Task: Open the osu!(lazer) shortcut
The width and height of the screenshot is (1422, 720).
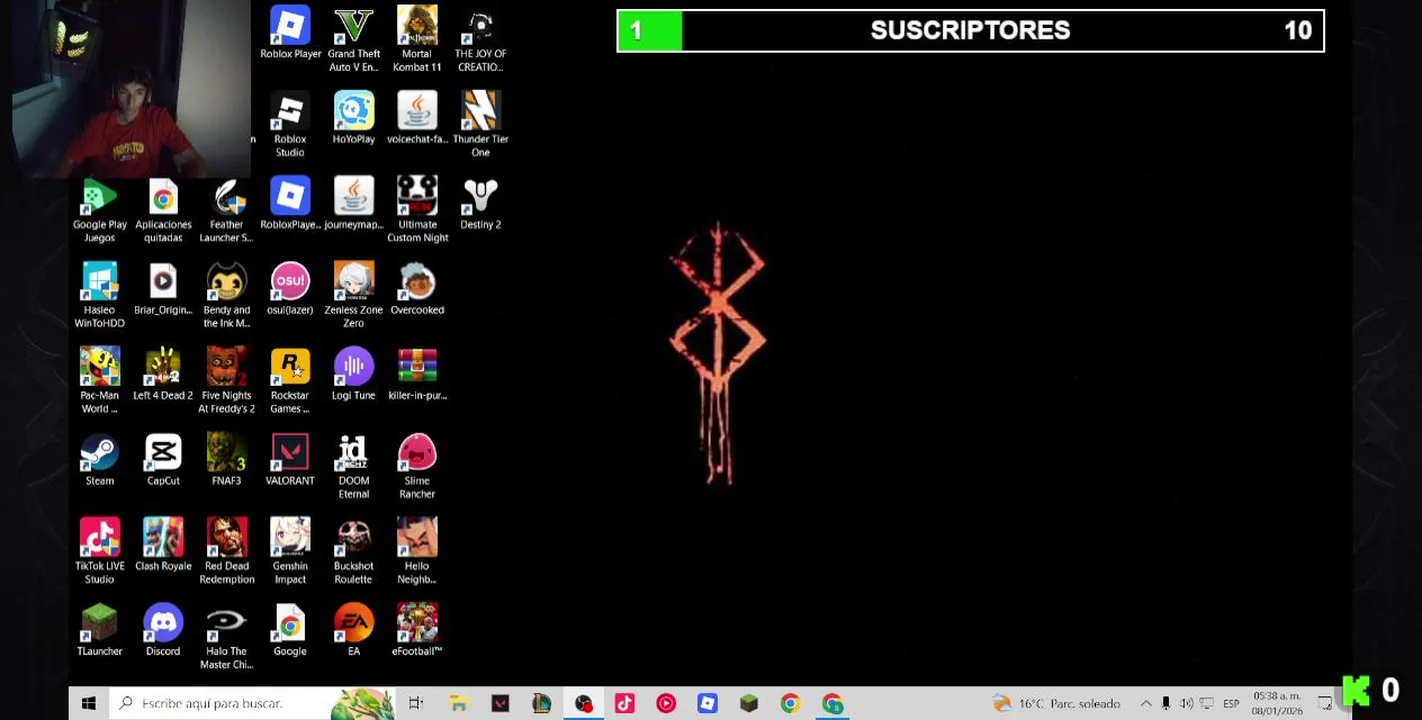Action: 290,290
